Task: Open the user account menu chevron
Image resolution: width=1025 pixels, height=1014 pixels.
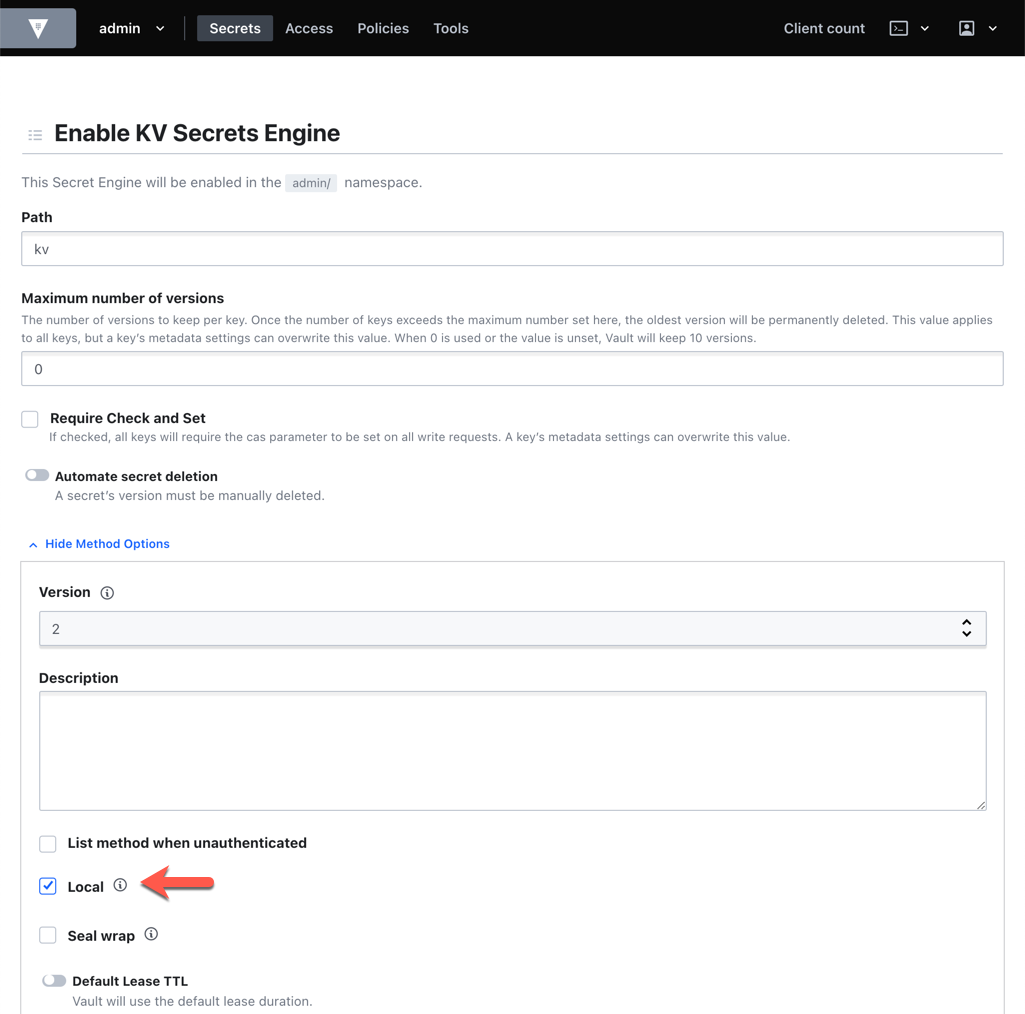Action: pos(993,28)
